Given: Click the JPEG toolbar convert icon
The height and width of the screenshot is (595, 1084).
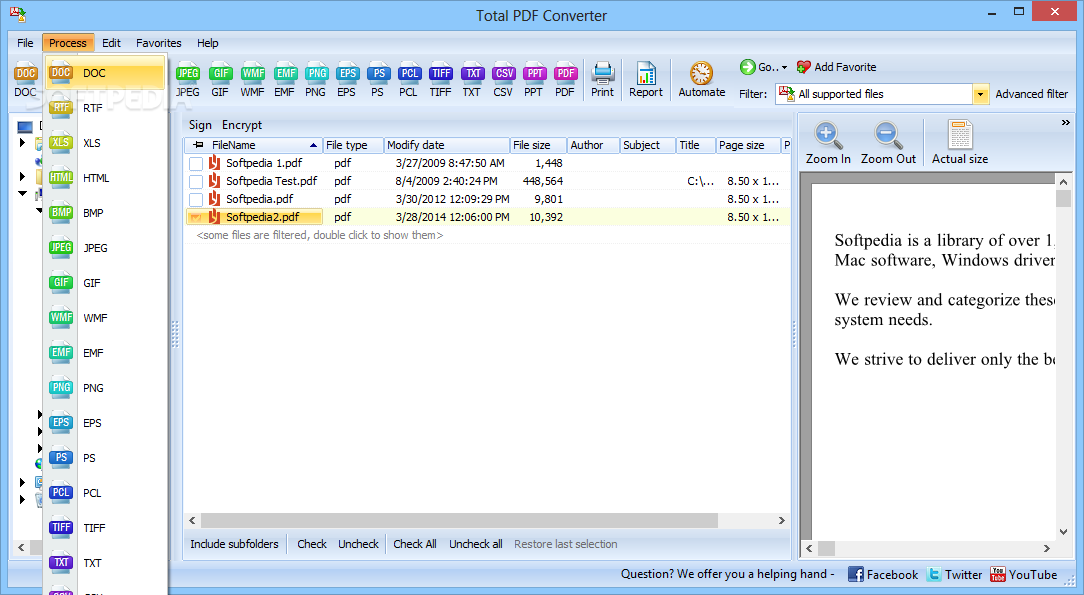Looking at the screenshot, I should tap(187, 81).
